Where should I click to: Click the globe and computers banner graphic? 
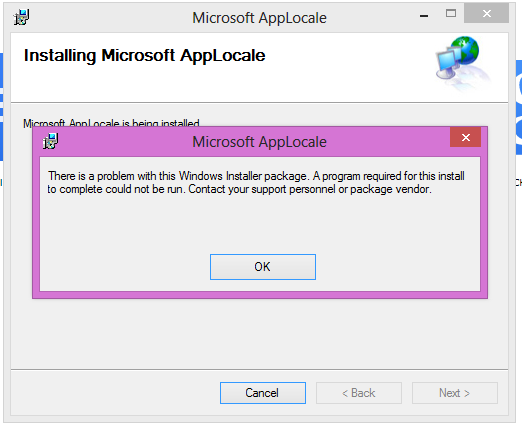click(463, 63)
